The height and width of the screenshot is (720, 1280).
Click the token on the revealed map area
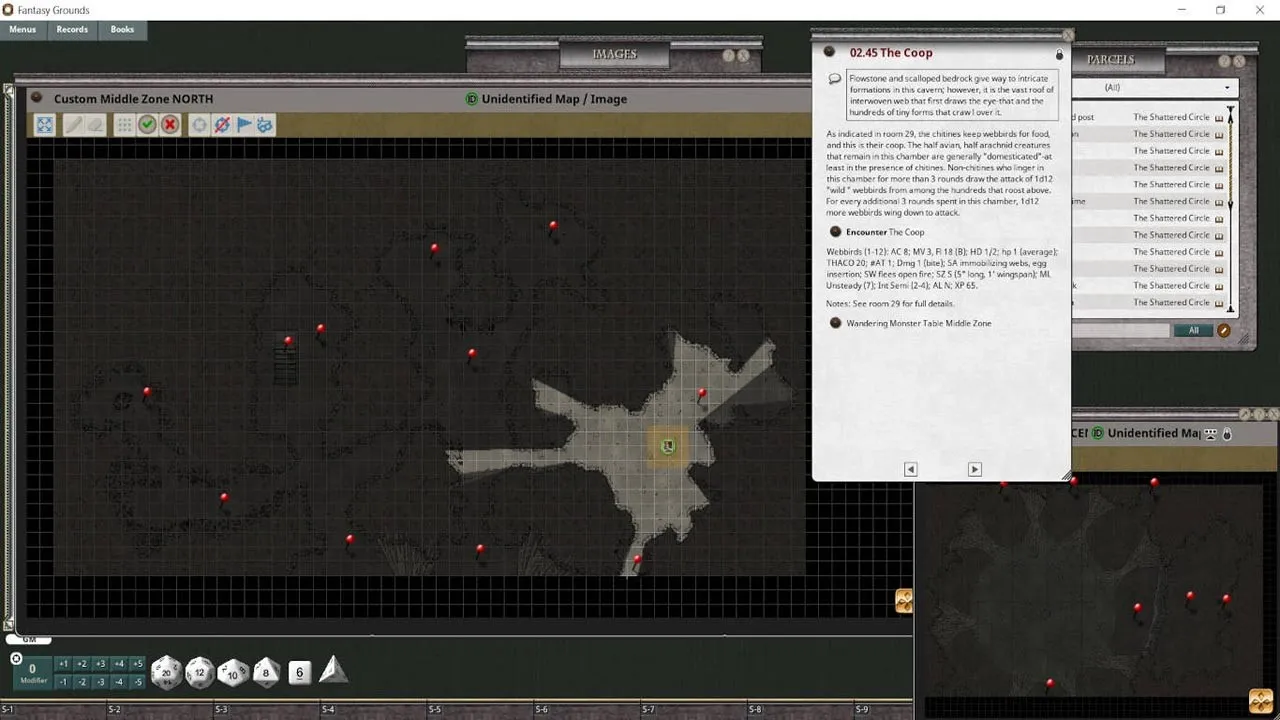(668, 446)
